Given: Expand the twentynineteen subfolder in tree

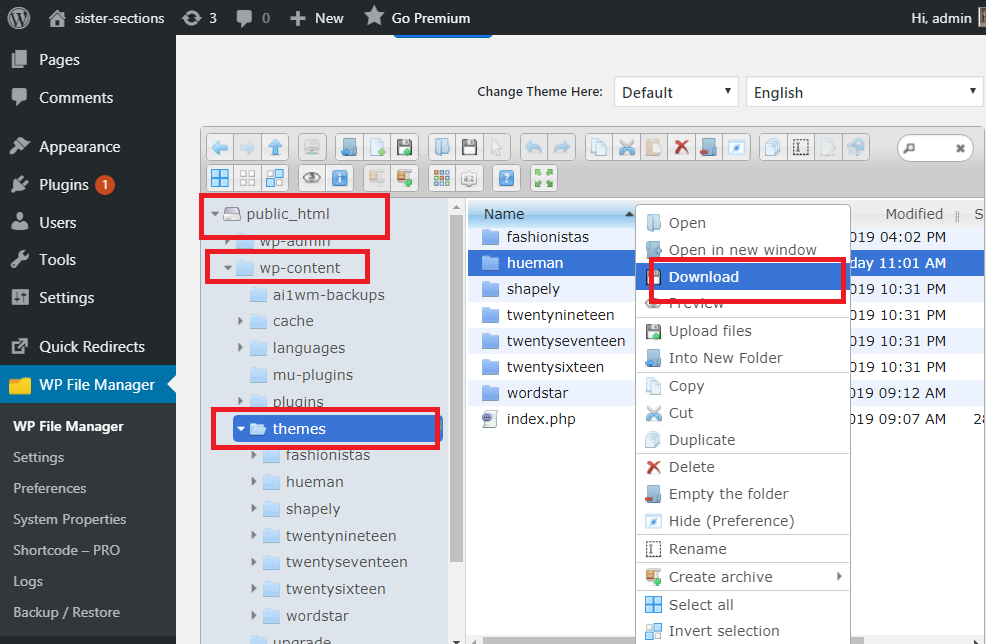Looking at the screenshot, I should coord(253,535).
